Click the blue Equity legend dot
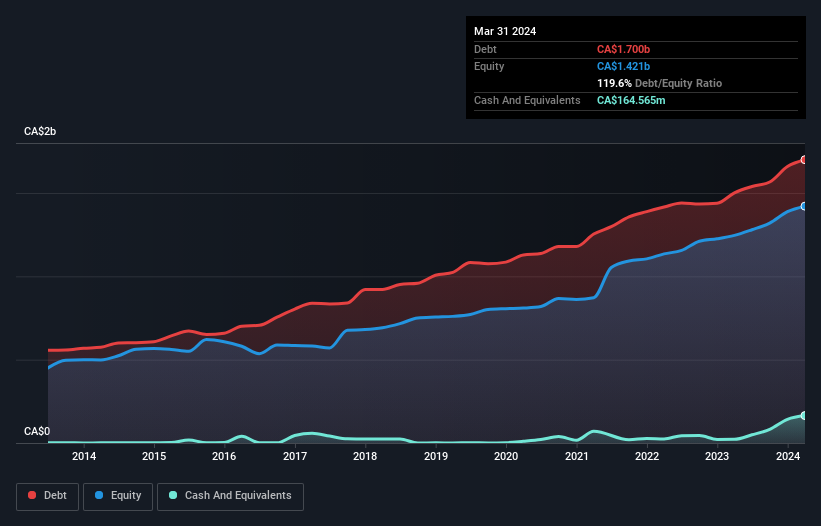Viewport: 821px width, 526px height. 99,495
